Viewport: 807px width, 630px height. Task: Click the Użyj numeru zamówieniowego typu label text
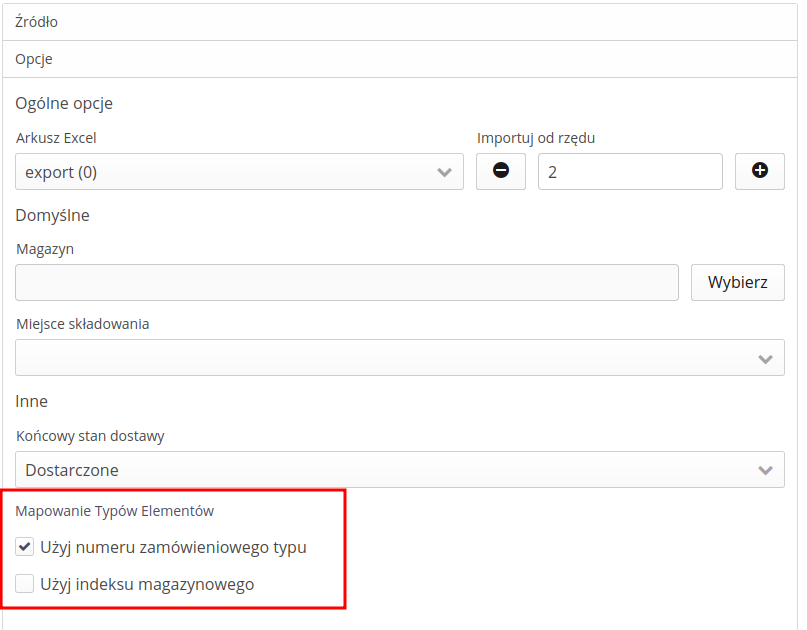pos(173,547)
